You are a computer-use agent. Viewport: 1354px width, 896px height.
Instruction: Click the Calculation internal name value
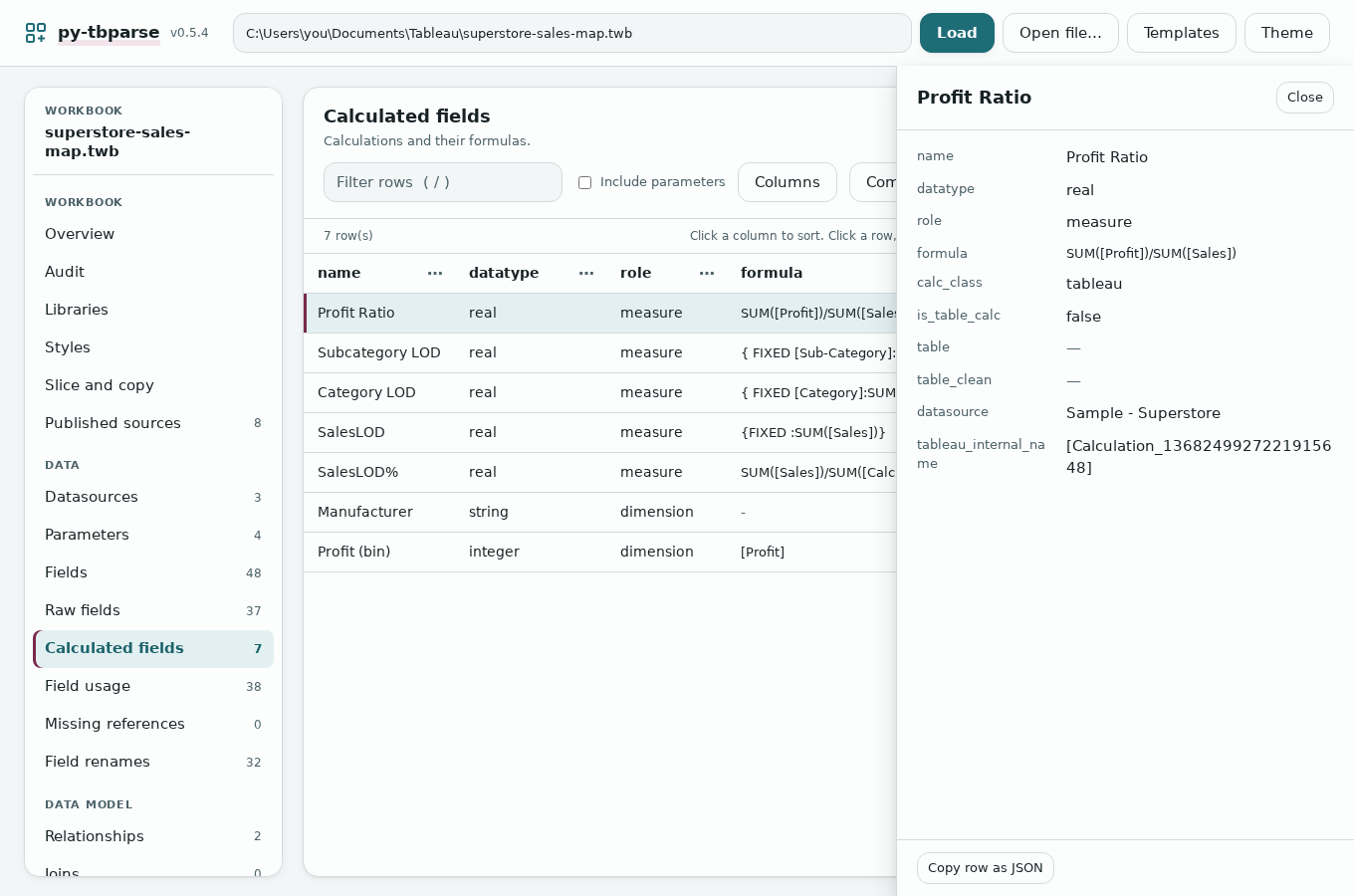1199,457
